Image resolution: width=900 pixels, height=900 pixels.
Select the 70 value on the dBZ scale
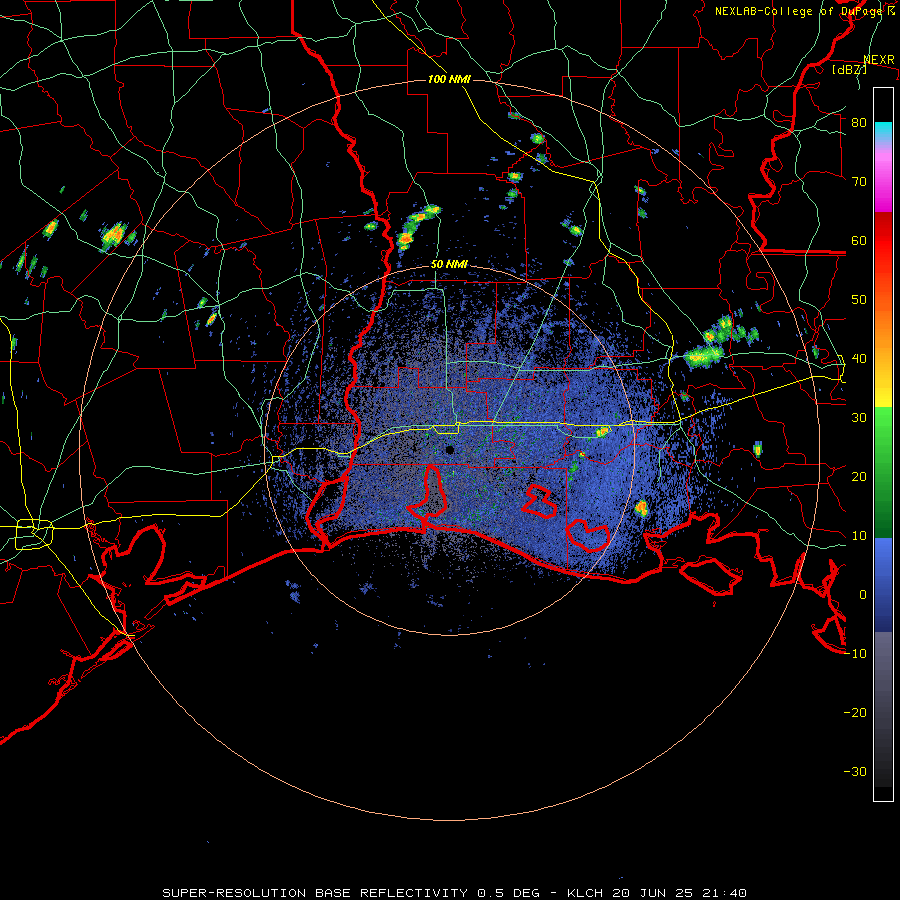pos(859,181)
